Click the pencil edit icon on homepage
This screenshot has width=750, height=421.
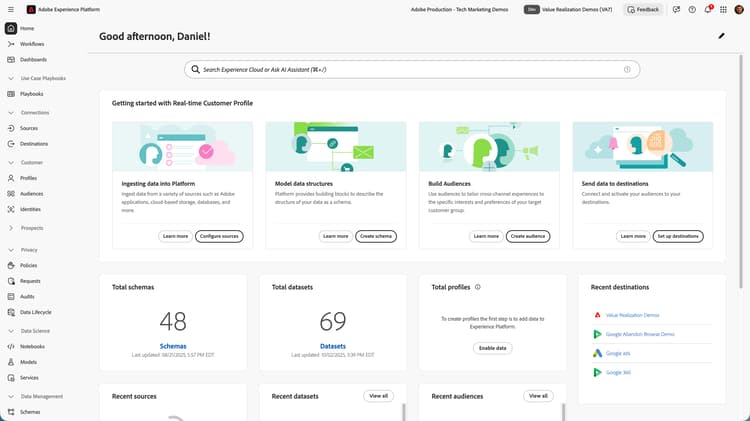(x=721, y=36)
